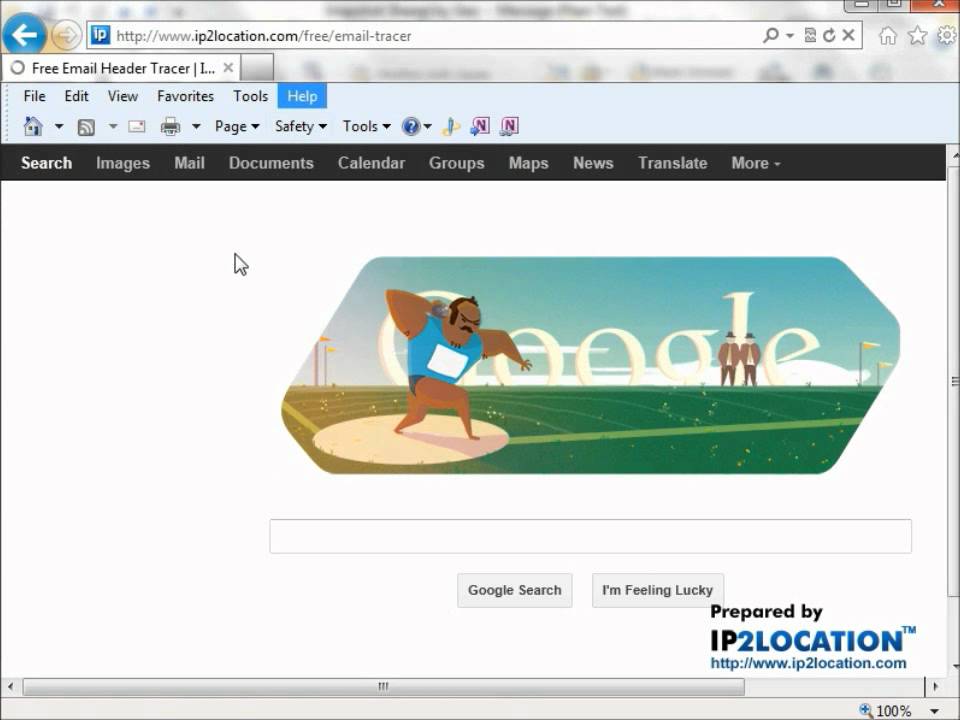The image size is (960, 720).
Task: Expand the zoom level dropdown arrow
Action: point(934,711)
